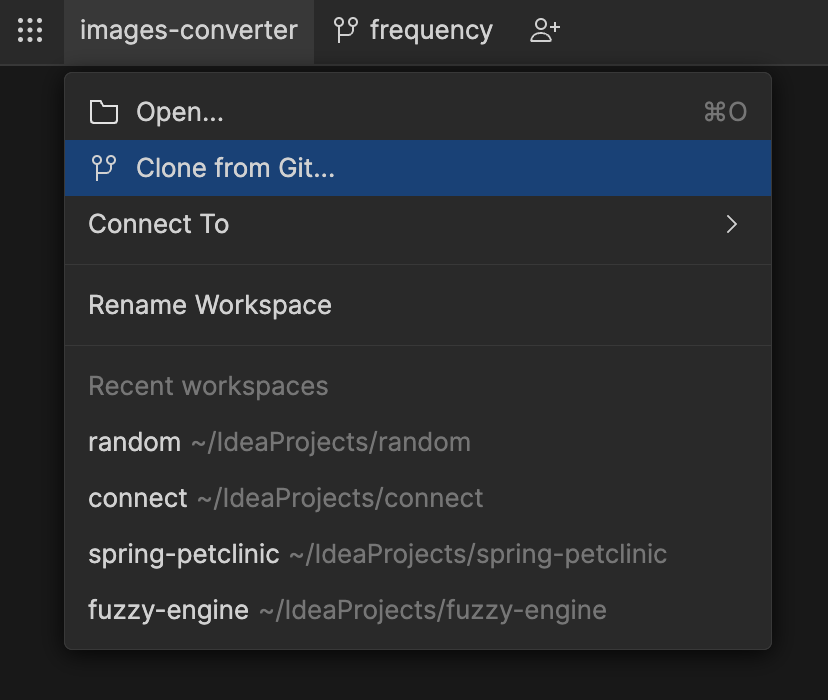Open the connect recent workspace
The height and width of the screenshot is (700, 828).
138,498
